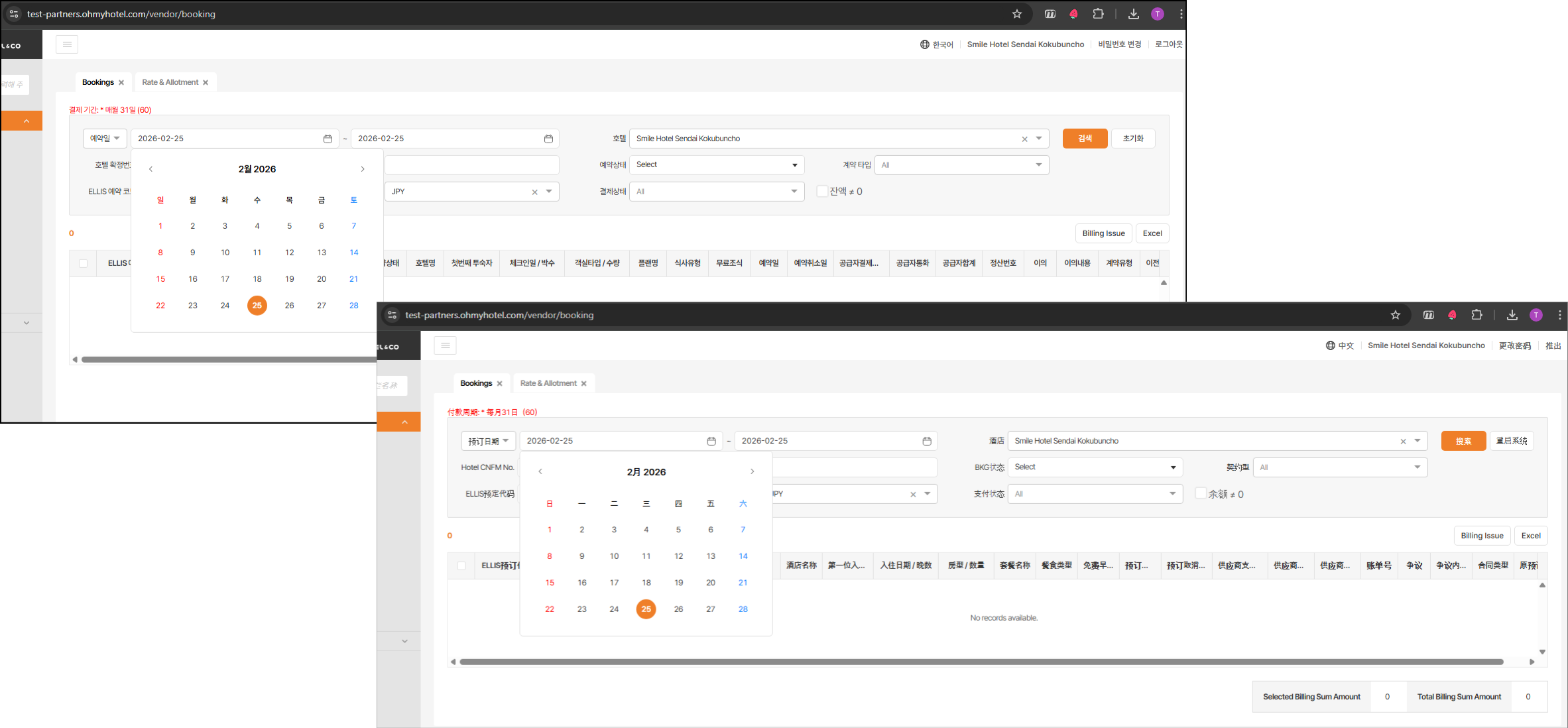Switch to Rate & Allotment tab in Chinese window
Image resolution: width=1568 pixels, height=728 pixels.
click(x=548, y=383)
